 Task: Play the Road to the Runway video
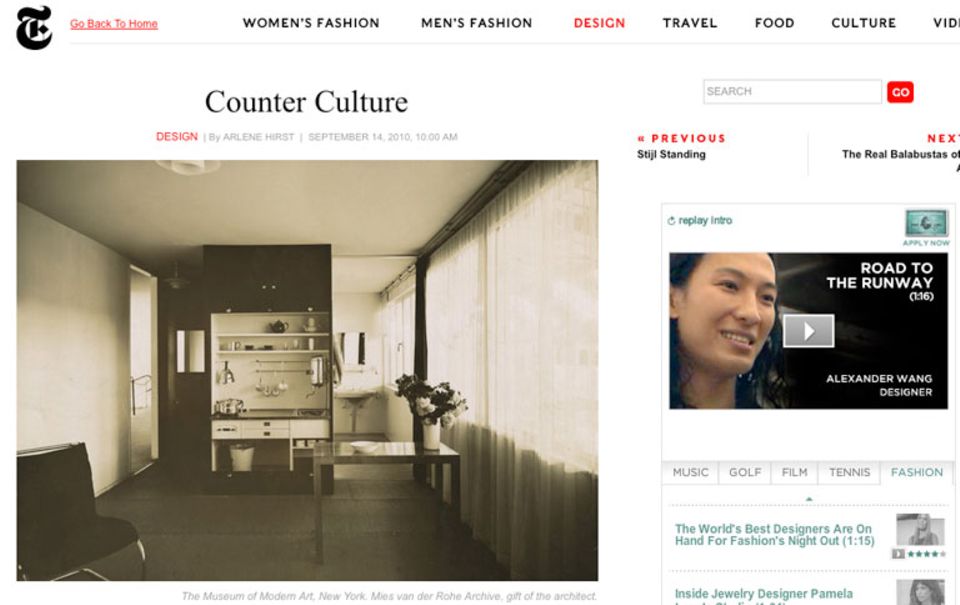tap(808, 331)
